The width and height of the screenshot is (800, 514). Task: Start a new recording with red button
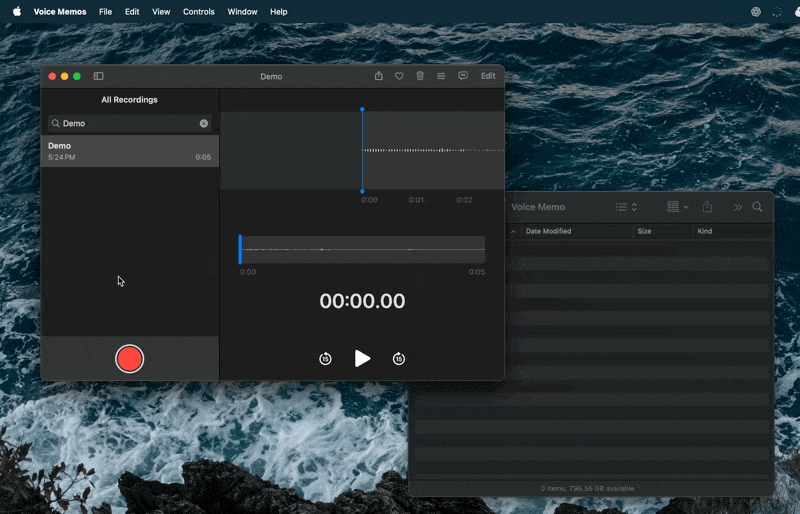coord(130,359)
